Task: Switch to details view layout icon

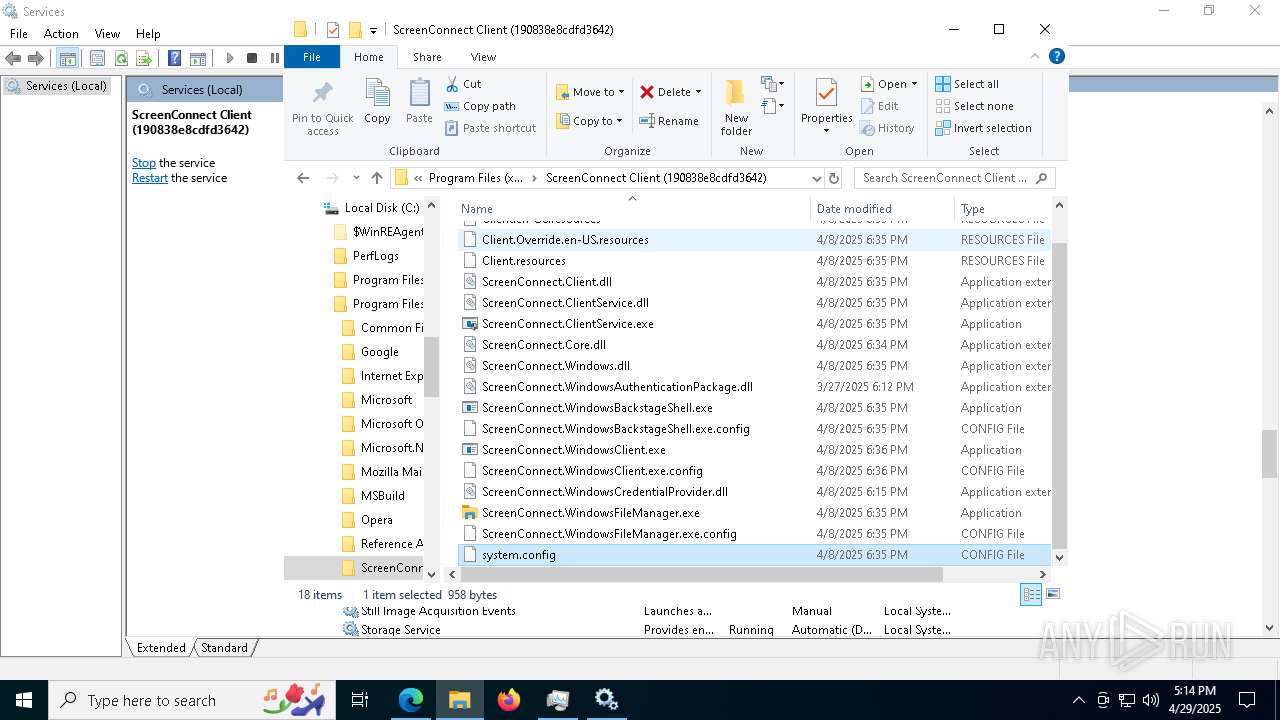Action: point(1031,594)
